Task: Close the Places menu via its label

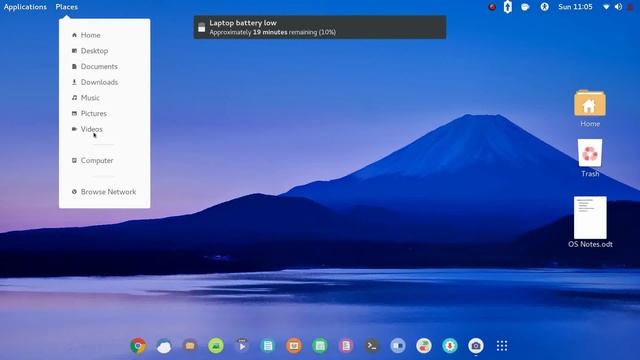Action: 67,7
